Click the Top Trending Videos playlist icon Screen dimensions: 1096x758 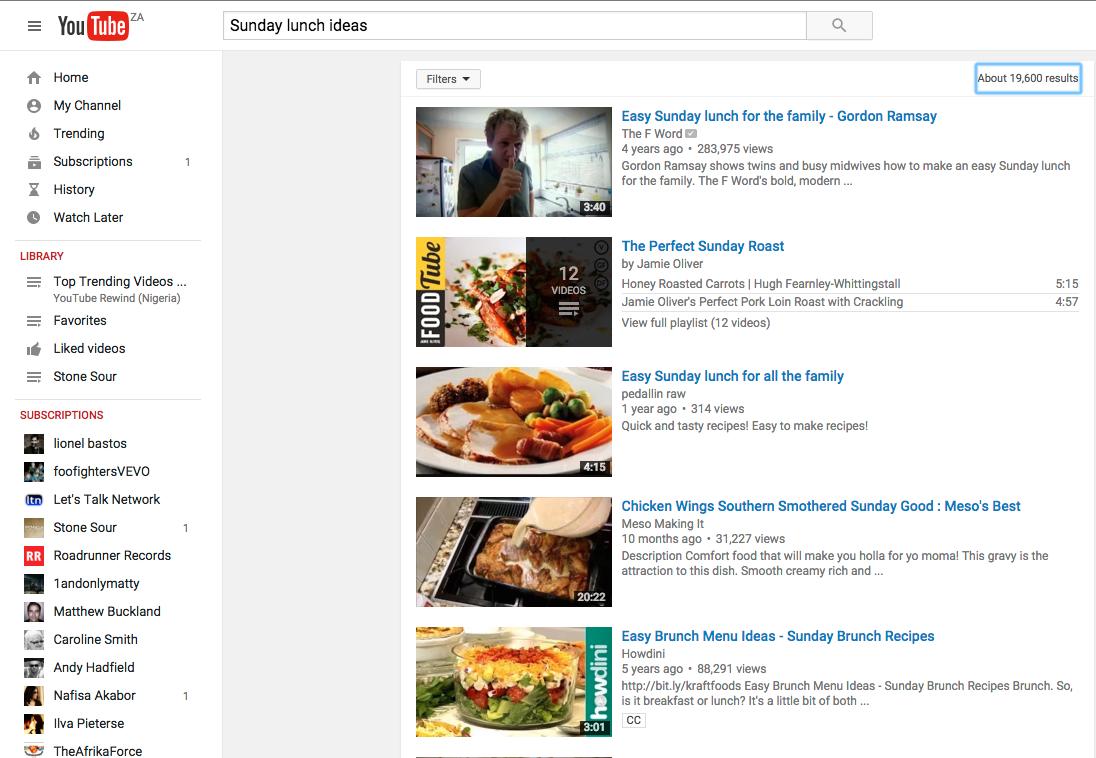[x=34, y=282]
